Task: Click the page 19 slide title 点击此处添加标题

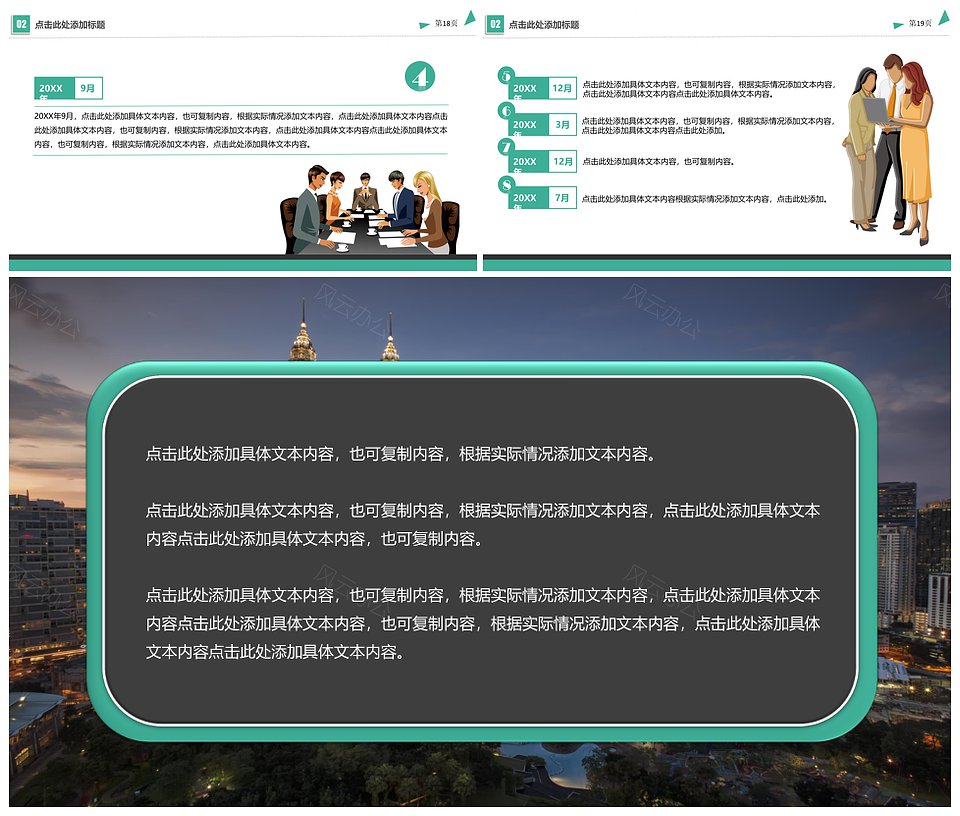Action: (x=544, y=24)
